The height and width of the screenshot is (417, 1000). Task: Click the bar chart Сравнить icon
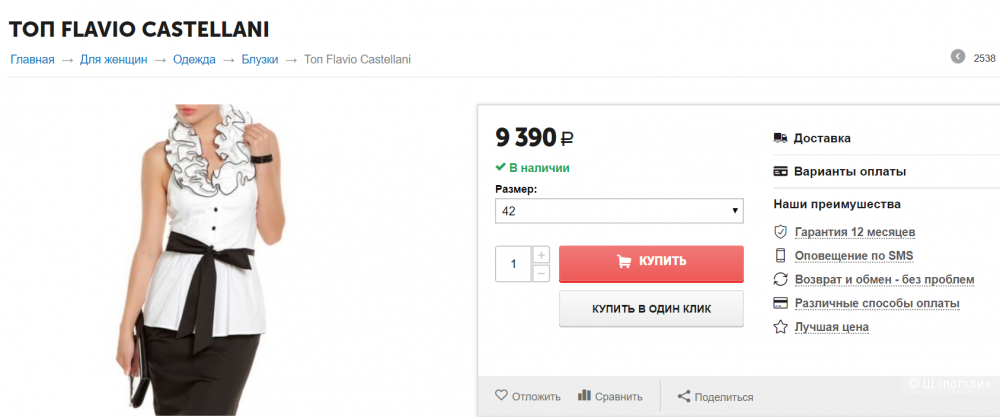(584, 395)
